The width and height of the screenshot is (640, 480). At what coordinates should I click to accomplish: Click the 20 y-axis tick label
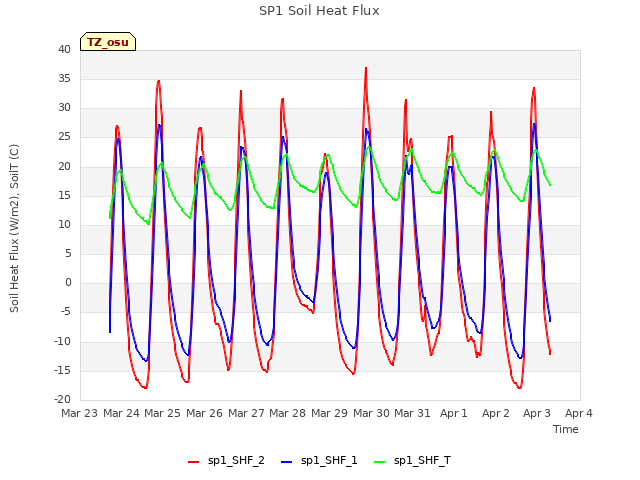coord(64,167)
